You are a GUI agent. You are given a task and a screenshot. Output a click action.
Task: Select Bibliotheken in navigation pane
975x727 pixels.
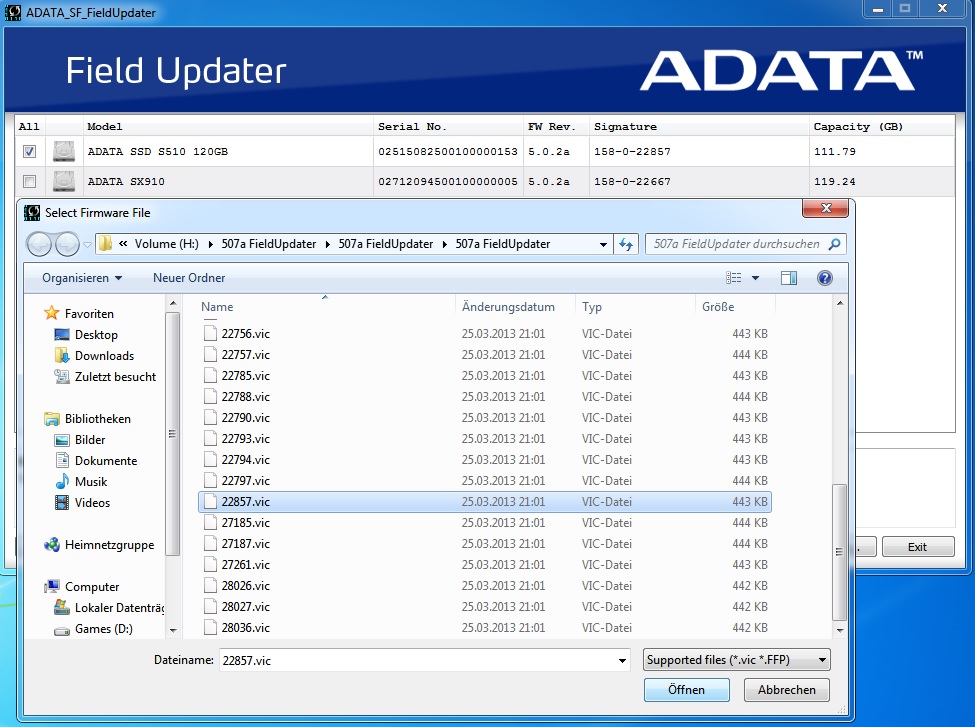point(88,419)
